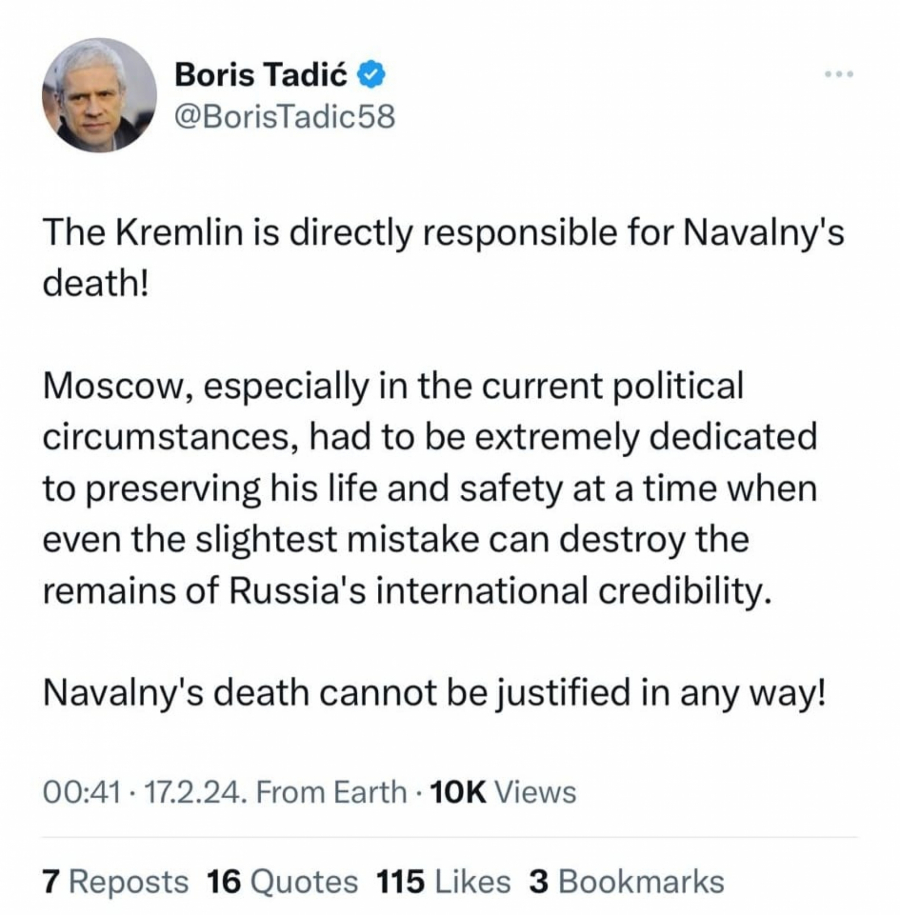Open the three-dot more options menu
This screenshot has height=915, width=900.
[838, 74]
